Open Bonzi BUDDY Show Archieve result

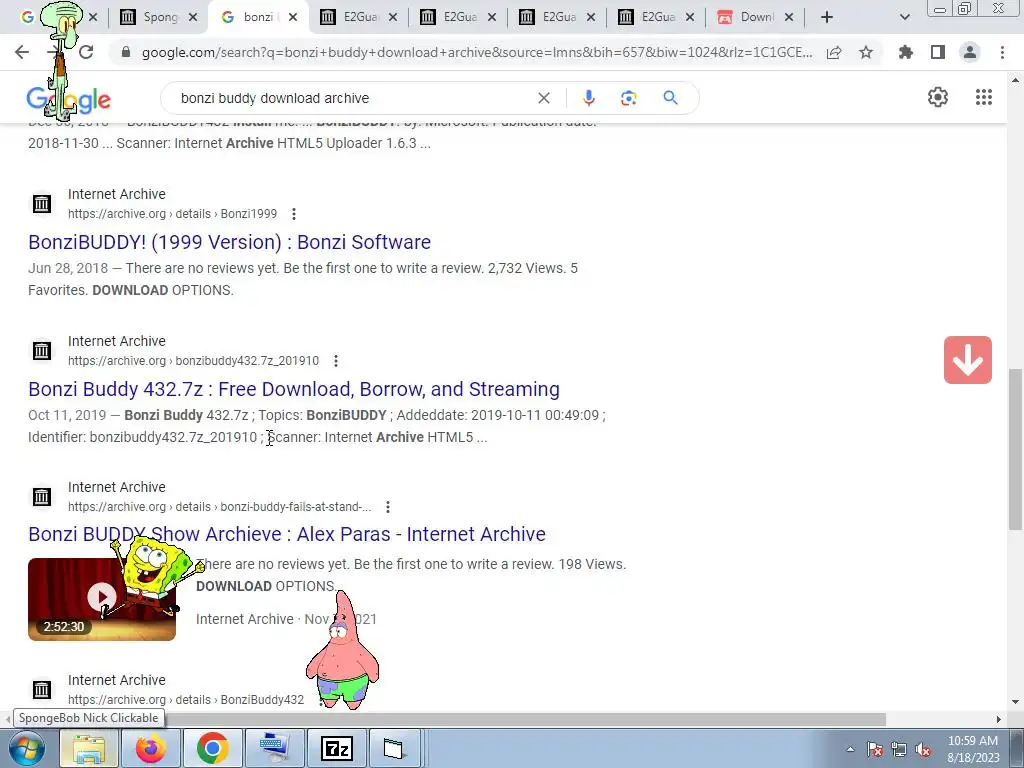tap(287, 534)
